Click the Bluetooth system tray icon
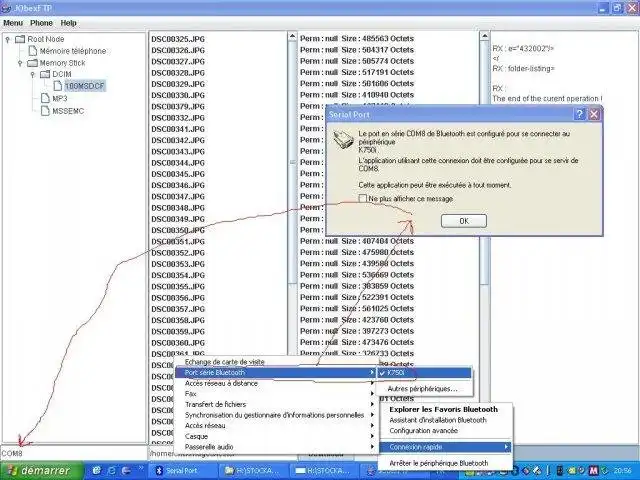Viewport: 640px width, 480px height. [x=516, y=471]
